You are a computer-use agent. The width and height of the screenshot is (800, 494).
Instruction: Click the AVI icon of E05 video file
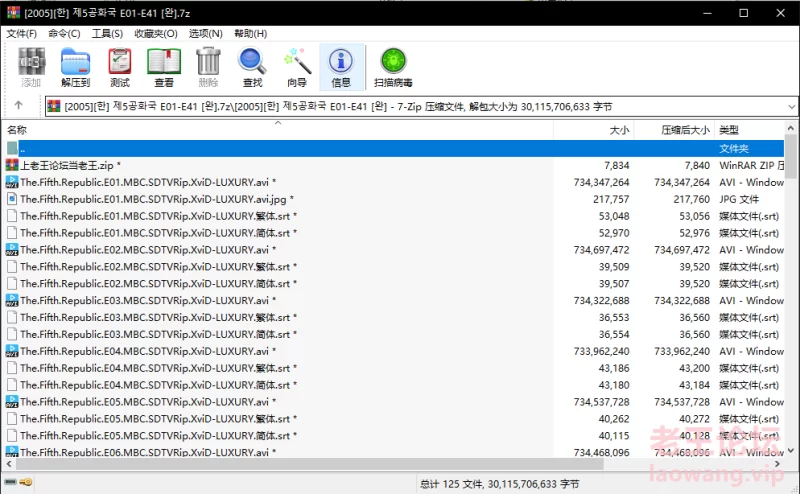coord(12,402)
